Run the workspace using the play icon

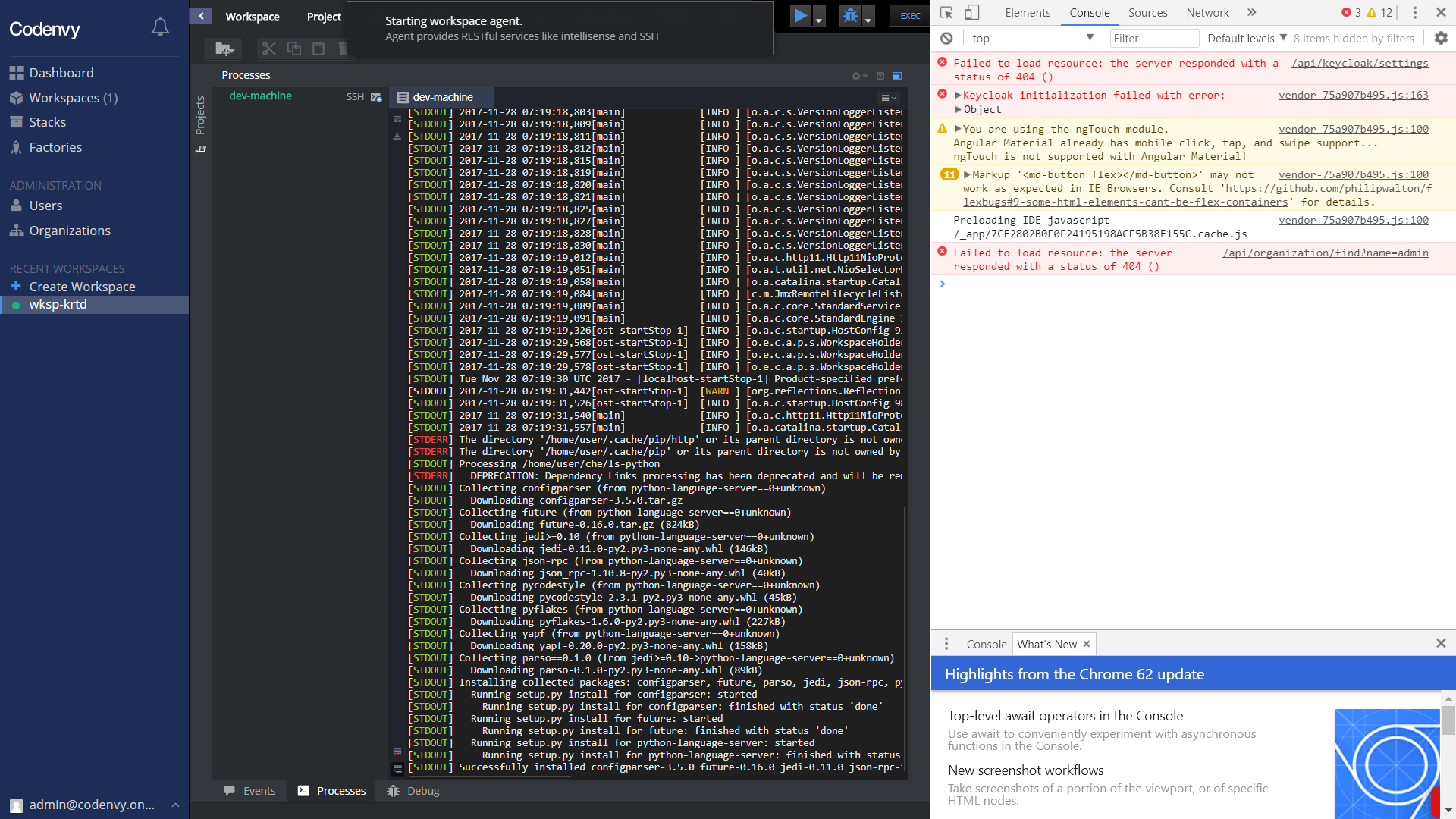click(x=802, y=14)
